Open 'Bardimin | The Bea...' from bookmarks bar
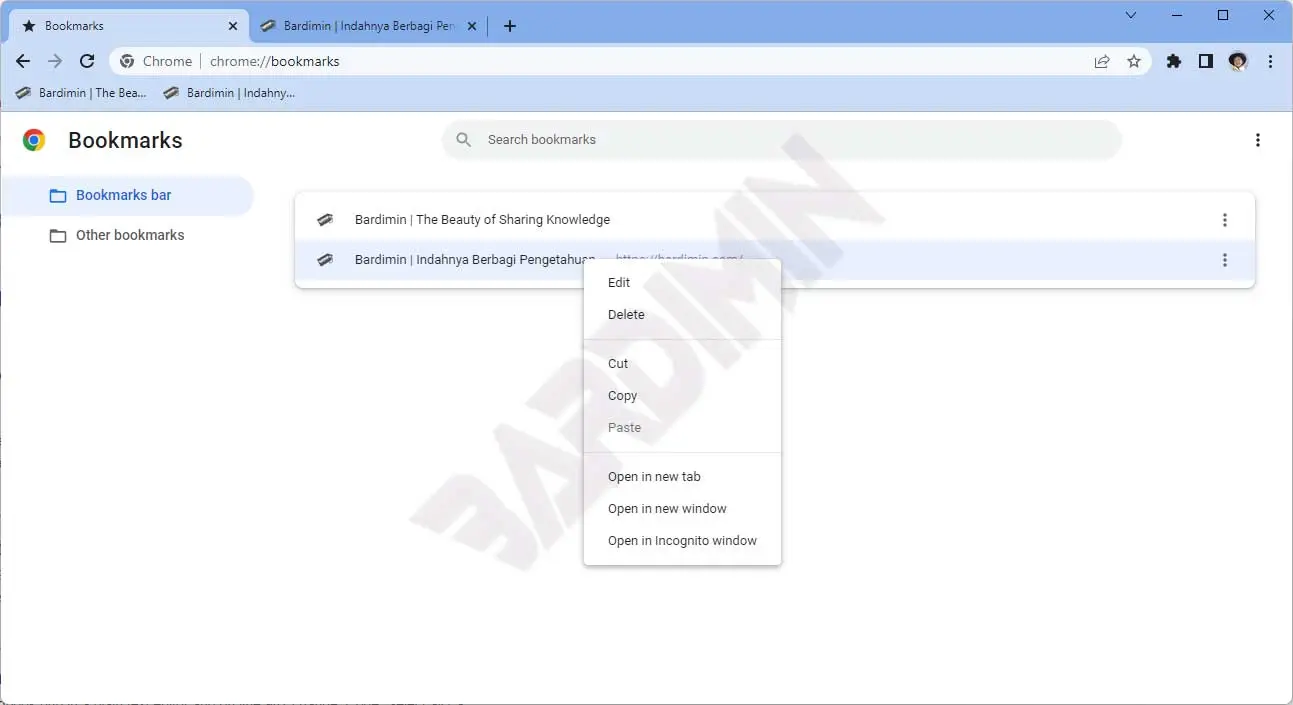 pos(82,93)
